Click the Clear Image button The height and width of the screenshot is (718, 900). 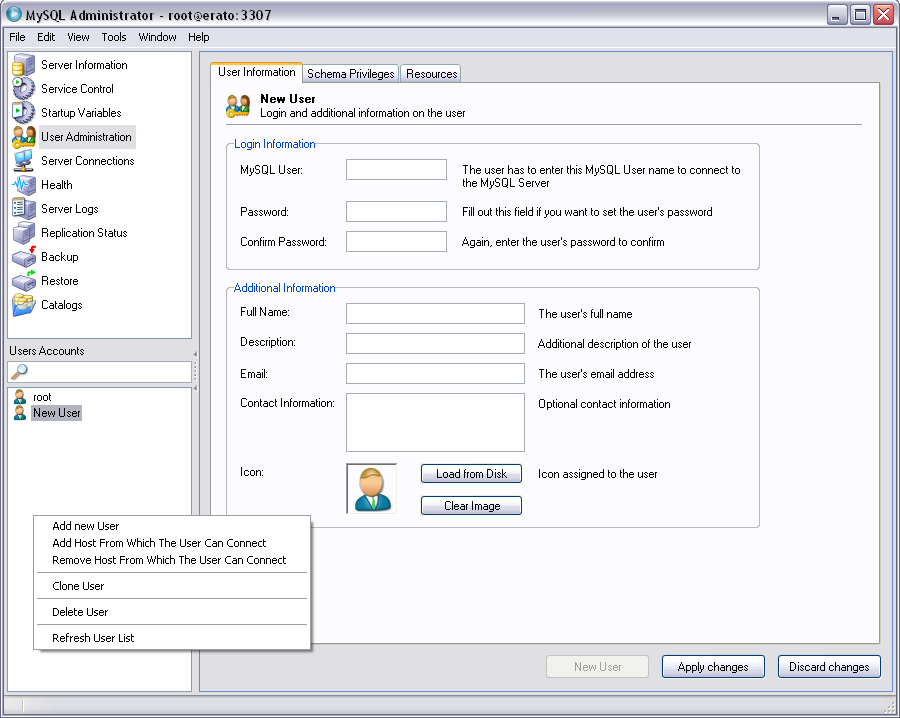coord(471,506)
